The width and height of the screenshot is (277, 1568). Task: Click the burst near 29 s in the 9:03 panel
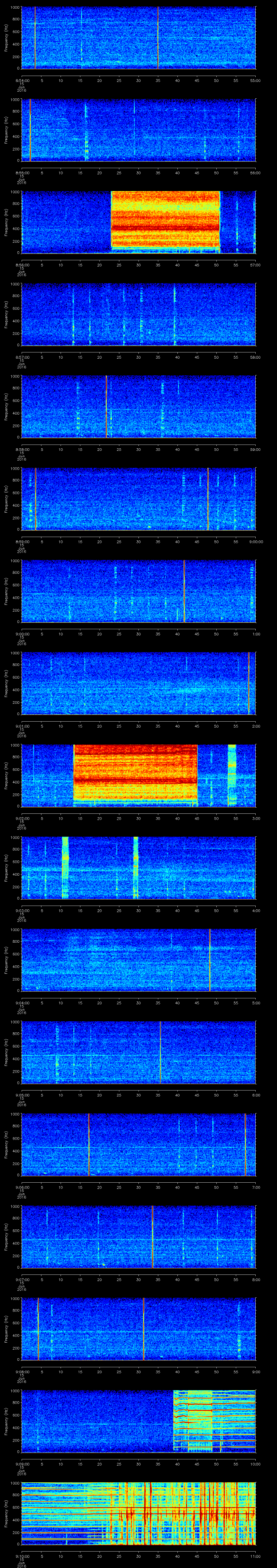click(x=136, y=868)
